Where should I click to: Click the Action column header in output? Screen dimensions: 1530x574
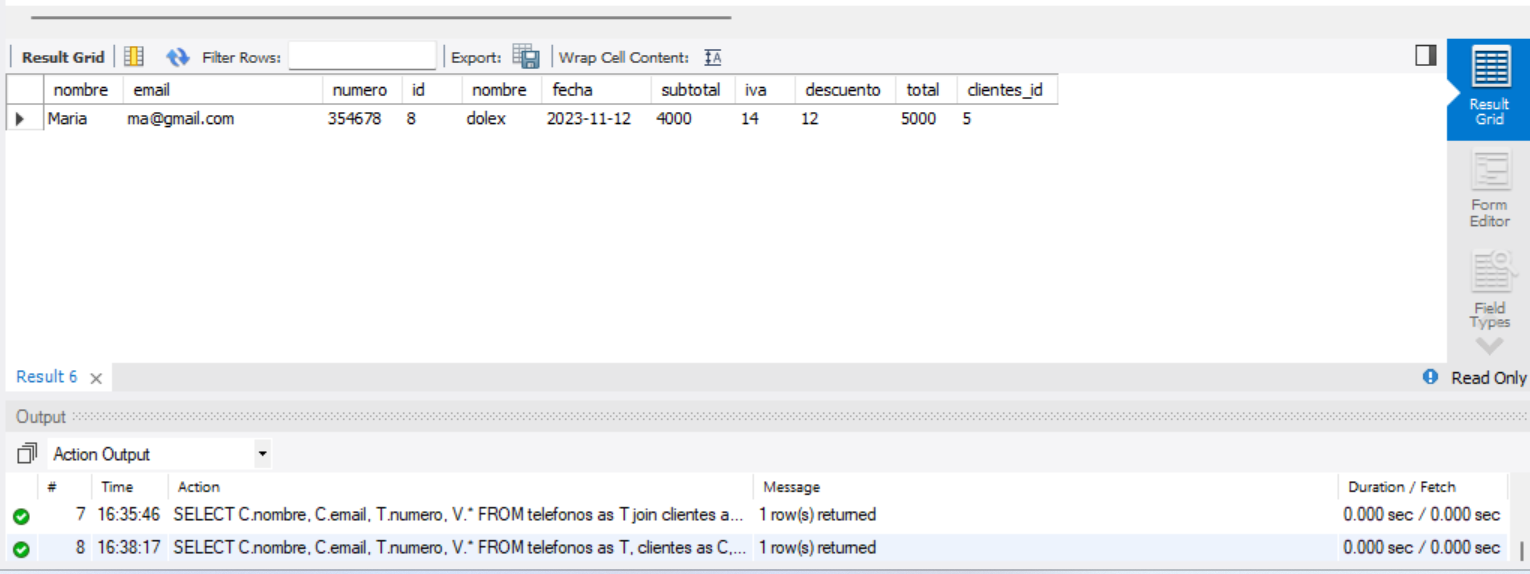coord(461,487)
